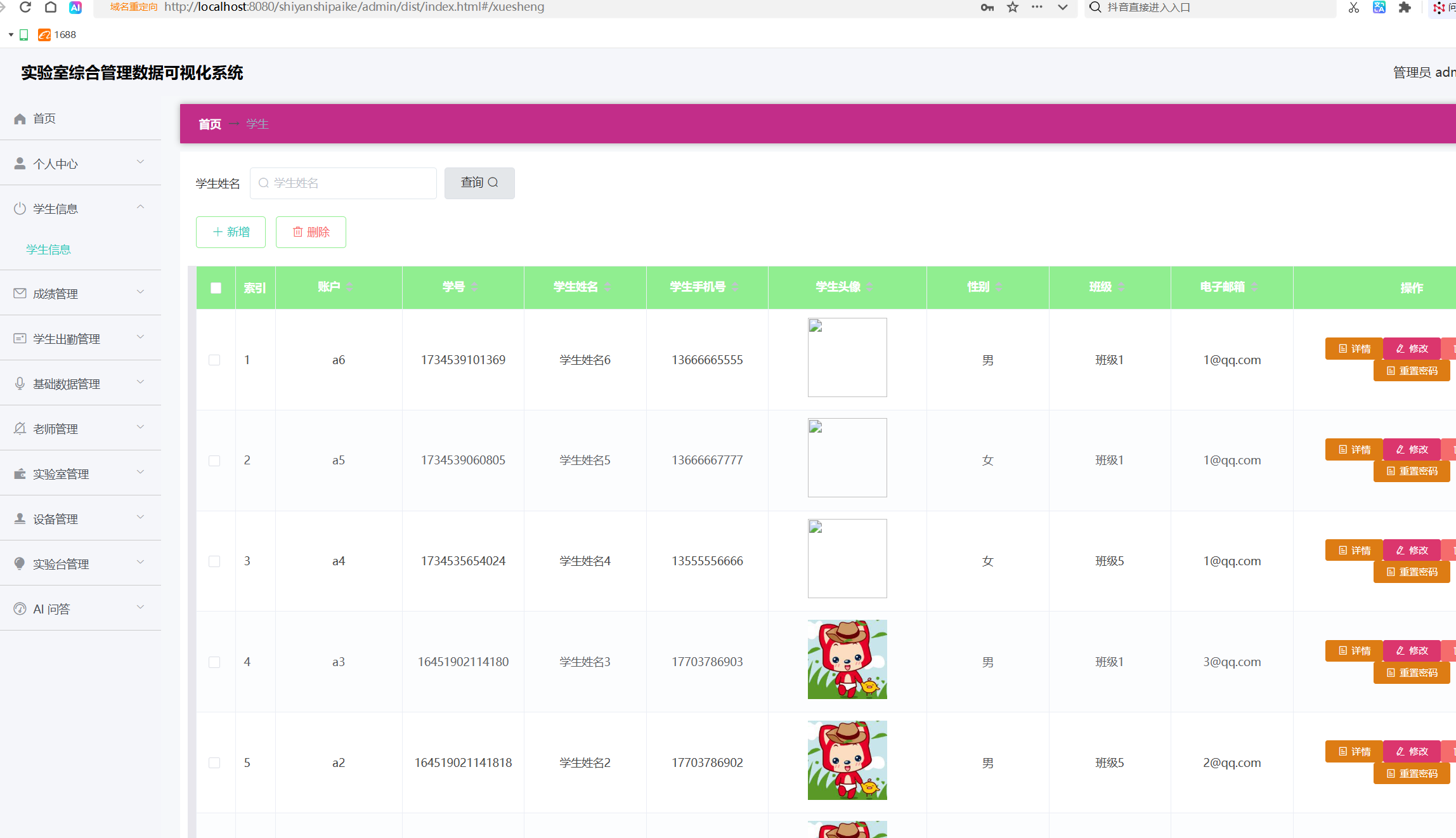Click the avatar thumbnail of 学生姓名3
This screenshot has height=838, width=1456.
tap(847, 660)
